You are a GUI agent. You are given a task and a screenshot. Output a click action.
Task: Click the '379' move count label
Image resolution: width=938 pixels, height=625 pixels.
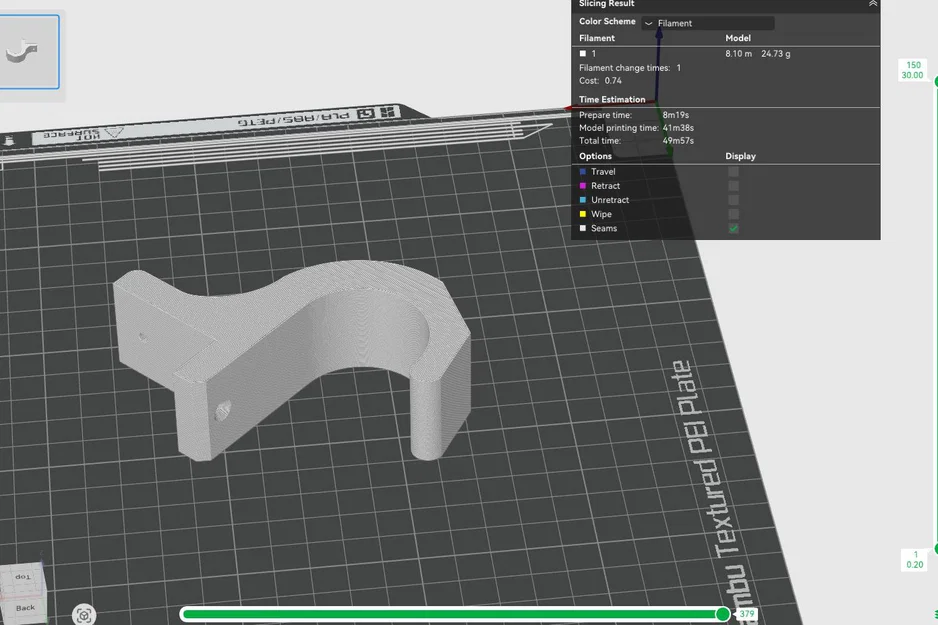click(747, 614)
